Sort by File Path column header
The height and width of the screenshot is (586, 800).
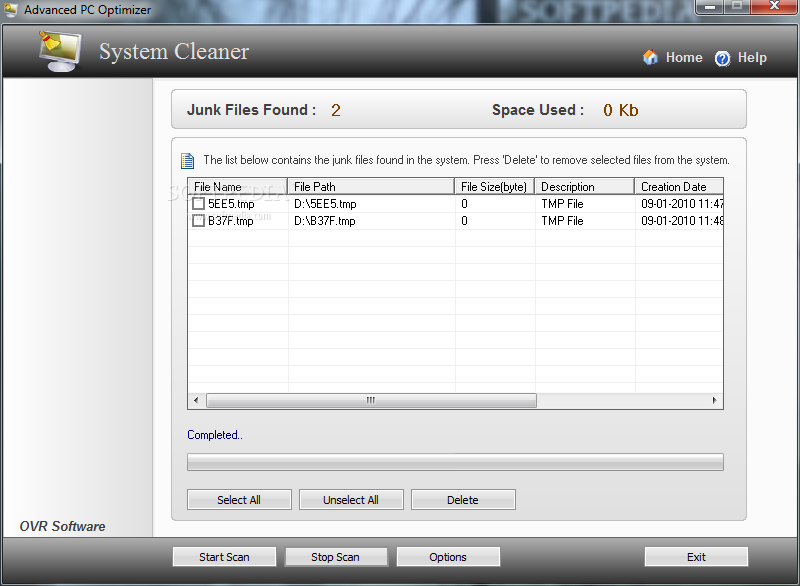point(371,187)
